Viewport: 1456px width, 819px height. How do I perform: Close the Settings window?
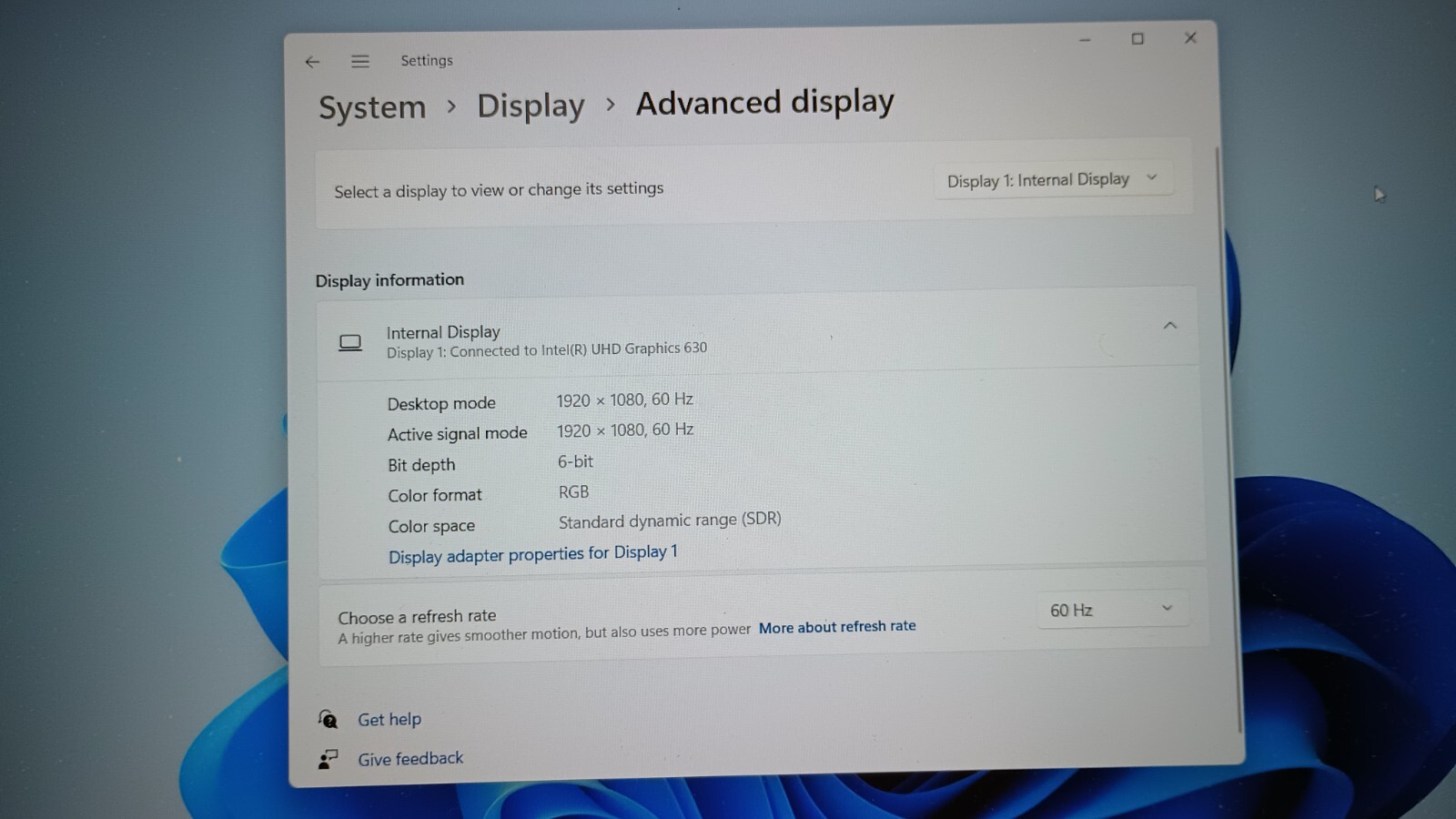[1190, 37]
